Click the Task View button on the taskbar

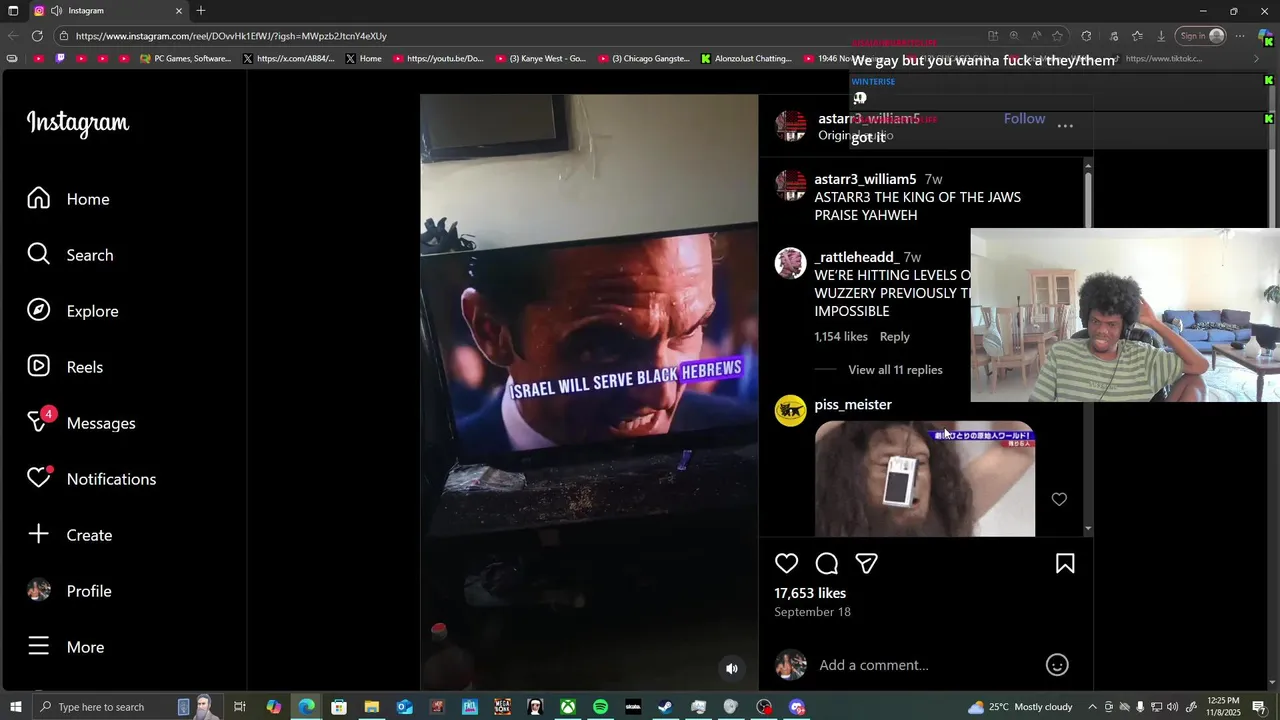tap(240, 707)
